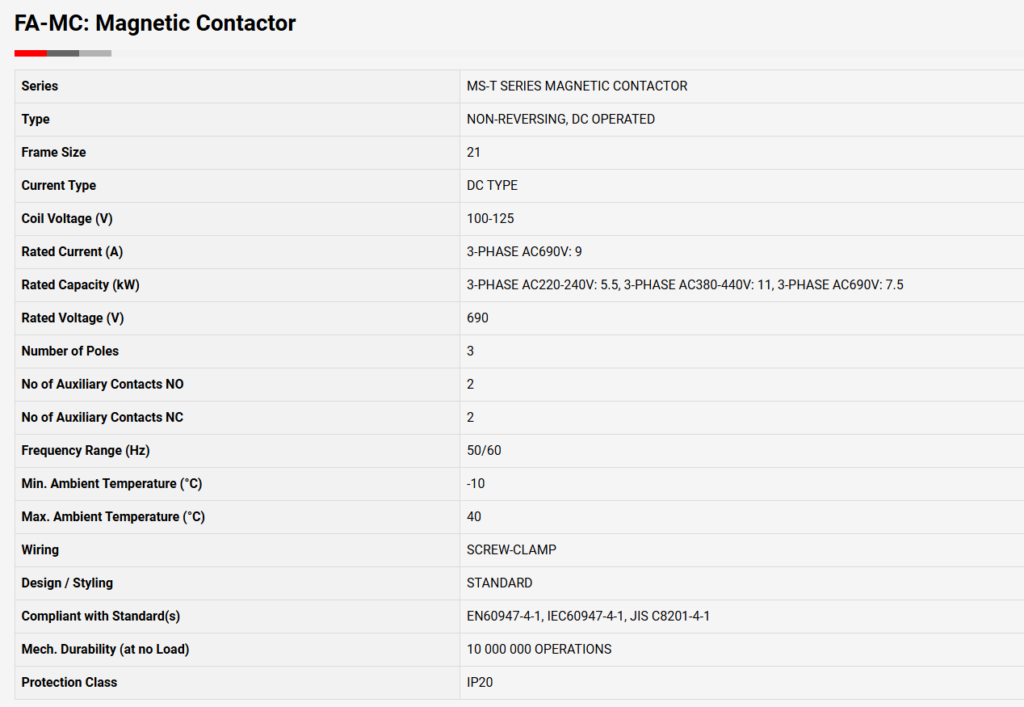Viewport: 1024px width, 707px height.
Task: Click the 3-PHASE AC690V: 9 rated current value
Action: pos(524,252)
